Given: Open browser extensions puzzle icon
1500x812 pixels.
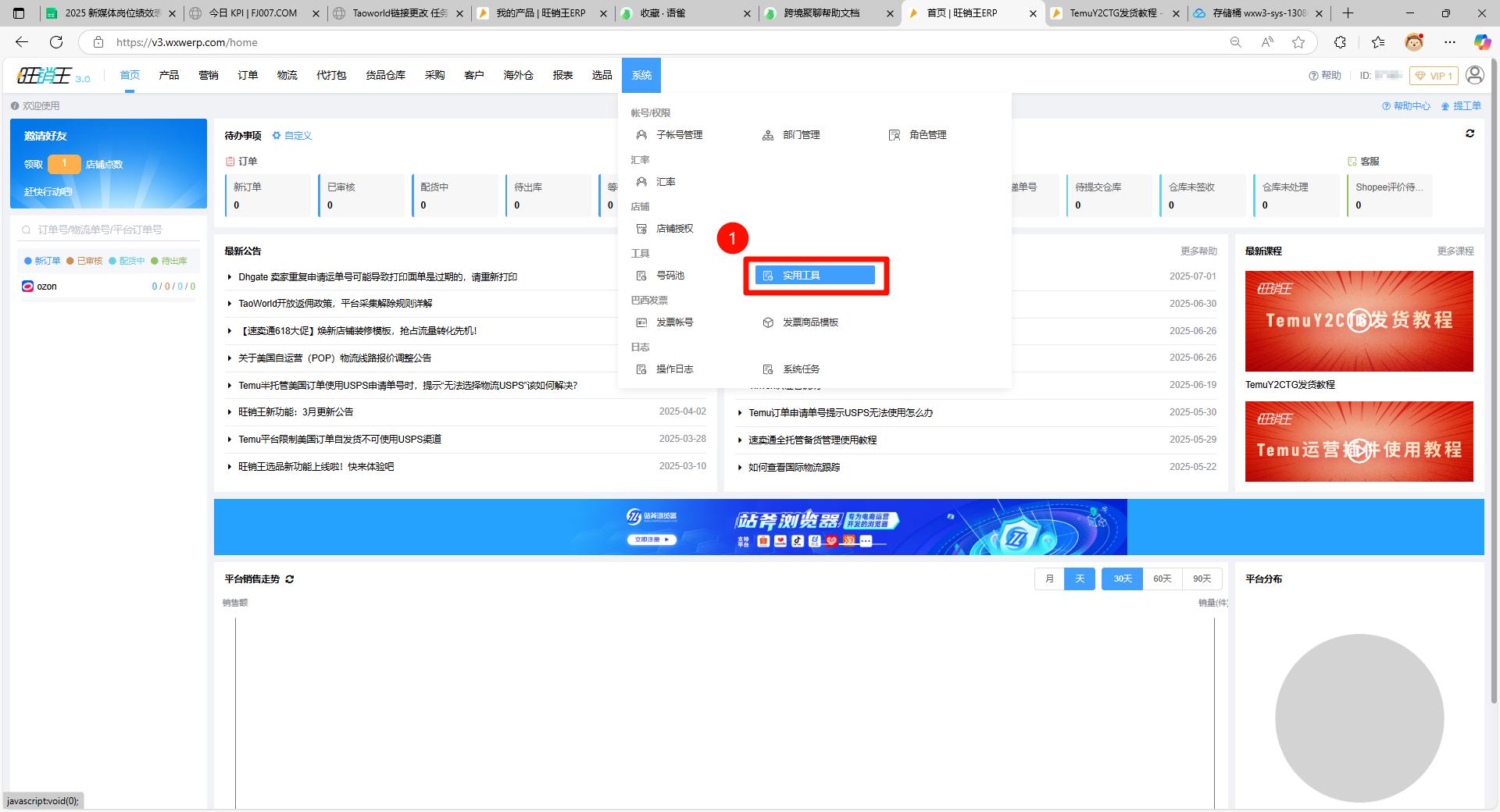Looking at the screenshot, I should [x=1340, y=42].
